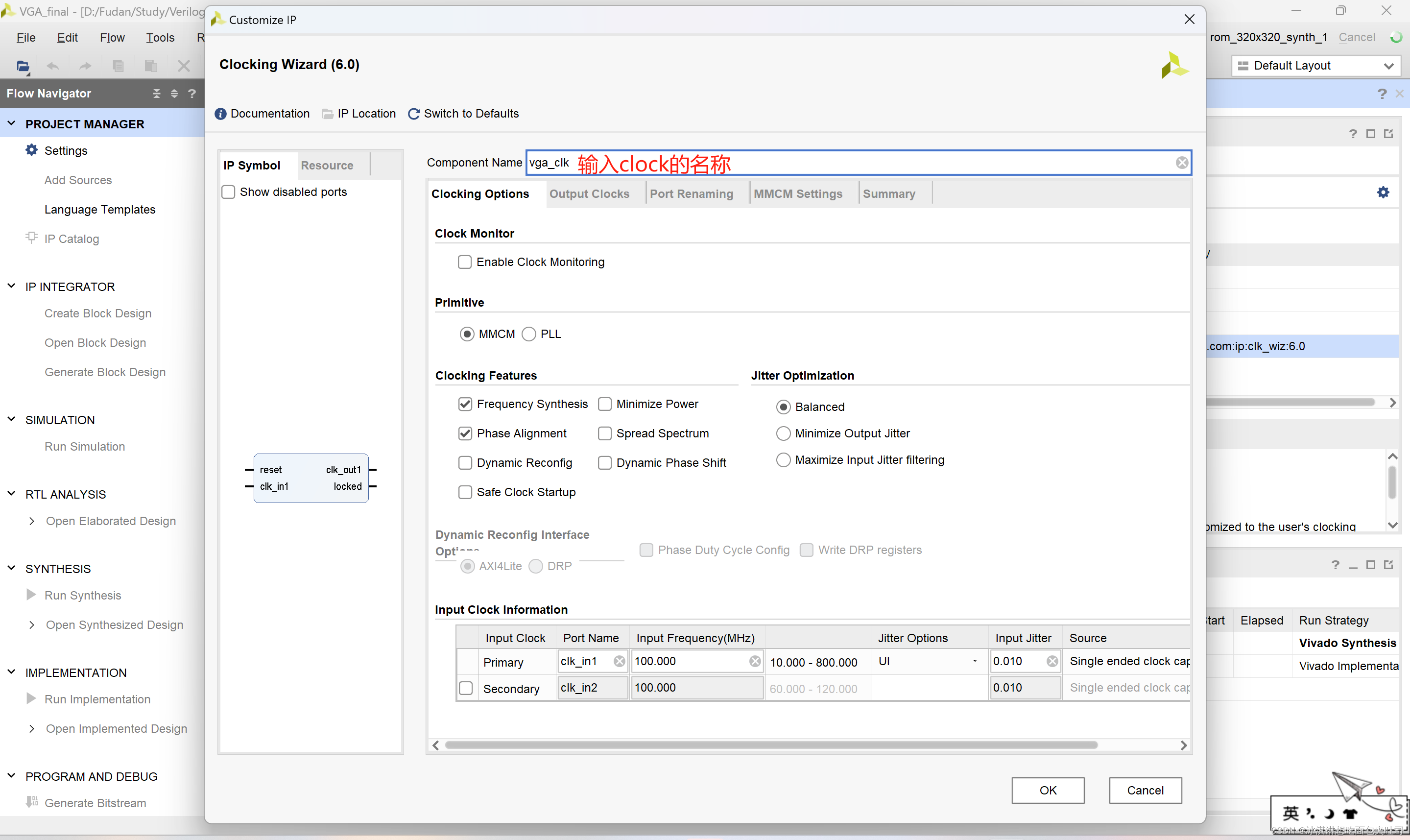The height and width of the screenshot is (840, 1410).
Task: Open IP Location folder icon
Action: [x=328, y=114]
